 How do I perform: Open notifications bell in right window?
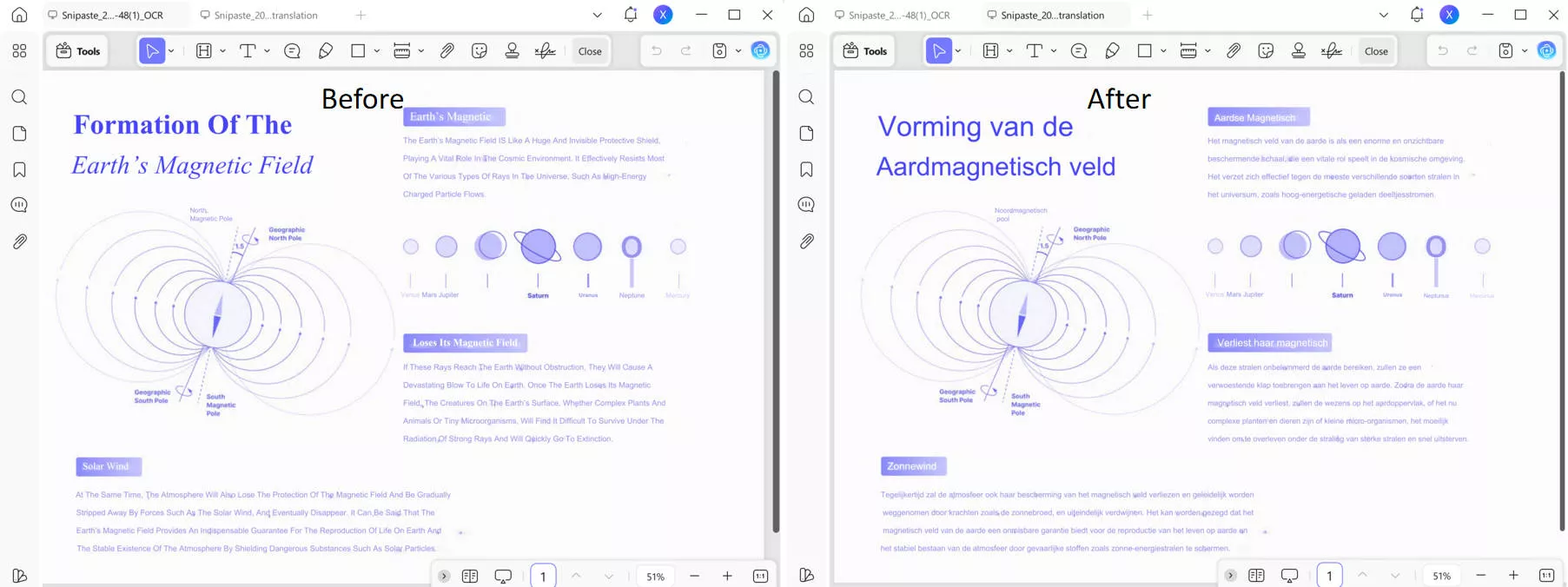(1417, 15)
